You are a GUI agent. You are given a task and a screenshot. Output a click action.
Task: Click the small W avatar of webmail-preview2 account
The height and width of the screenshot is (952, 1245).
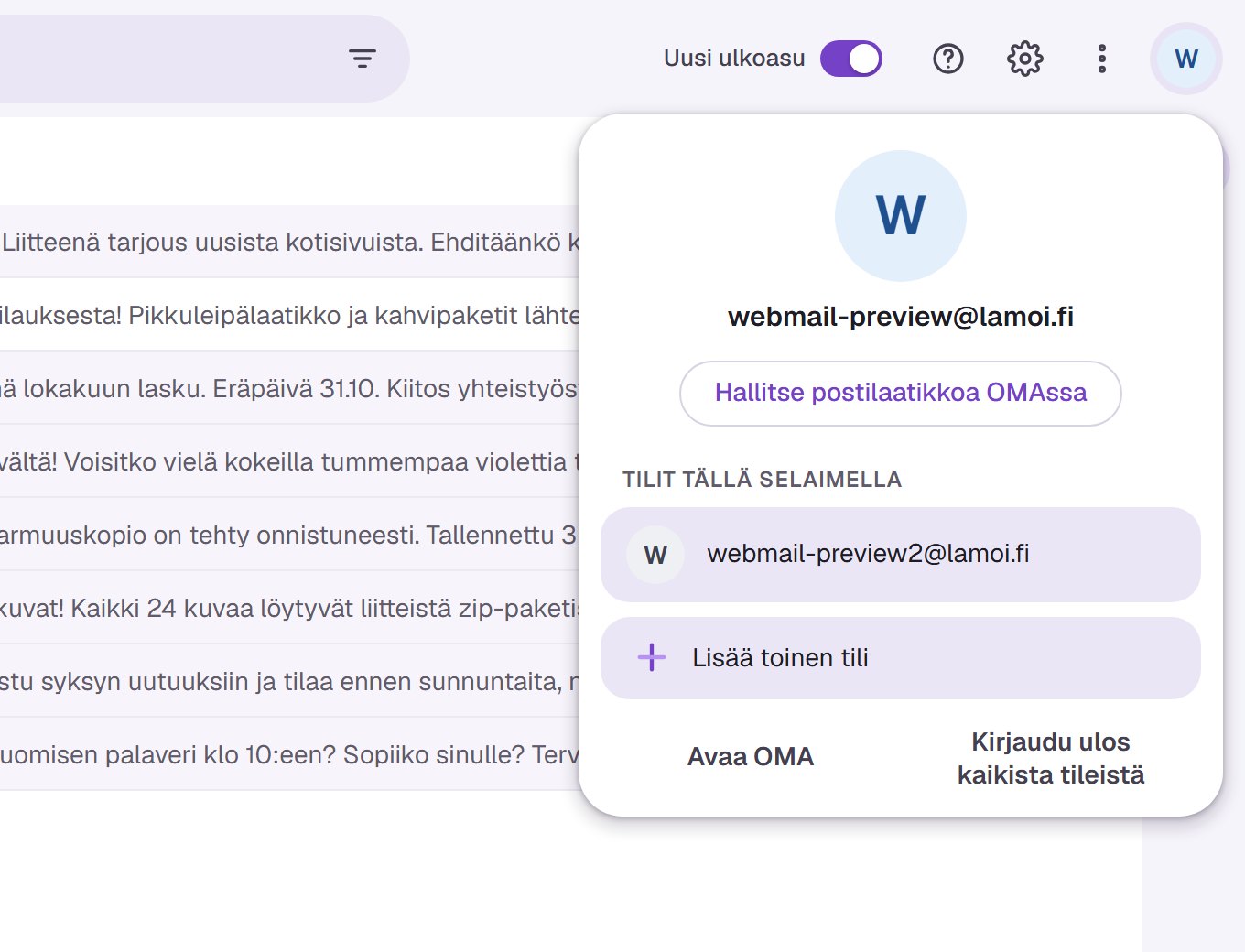tap(655, 555)
